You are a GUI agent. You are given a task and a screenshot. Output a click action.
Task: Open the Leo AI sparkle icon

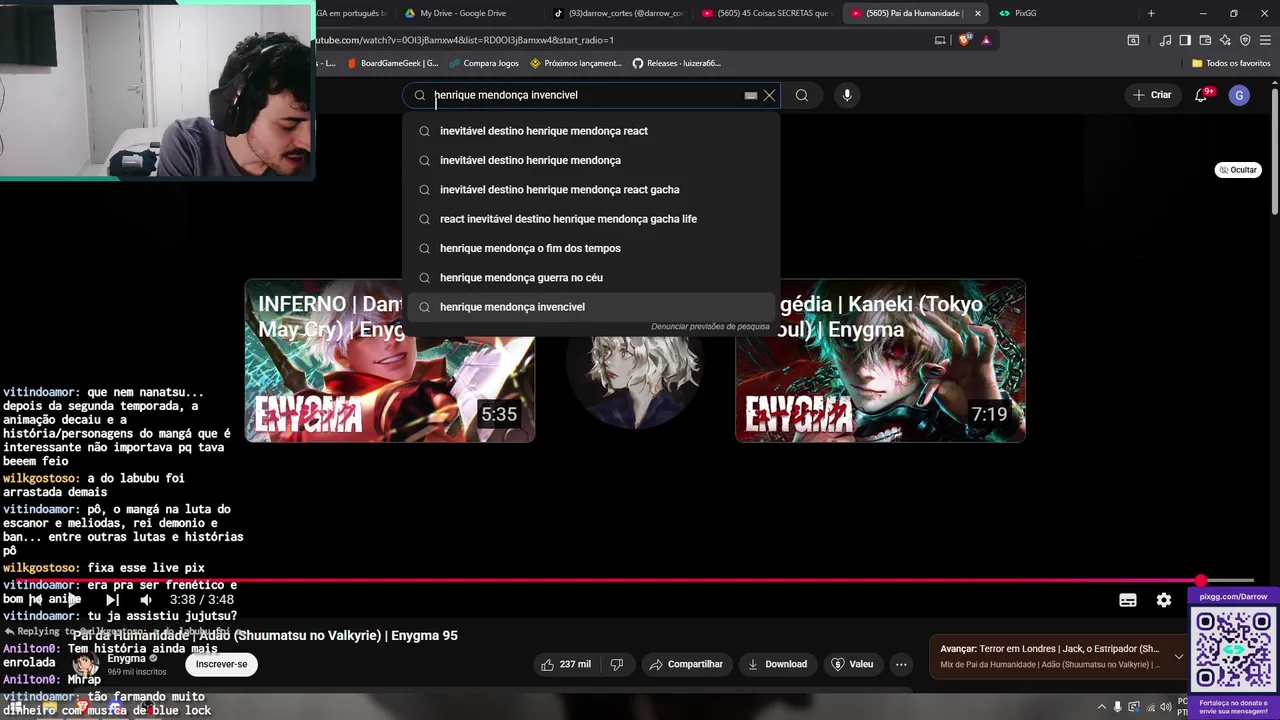coord(1225,40)
